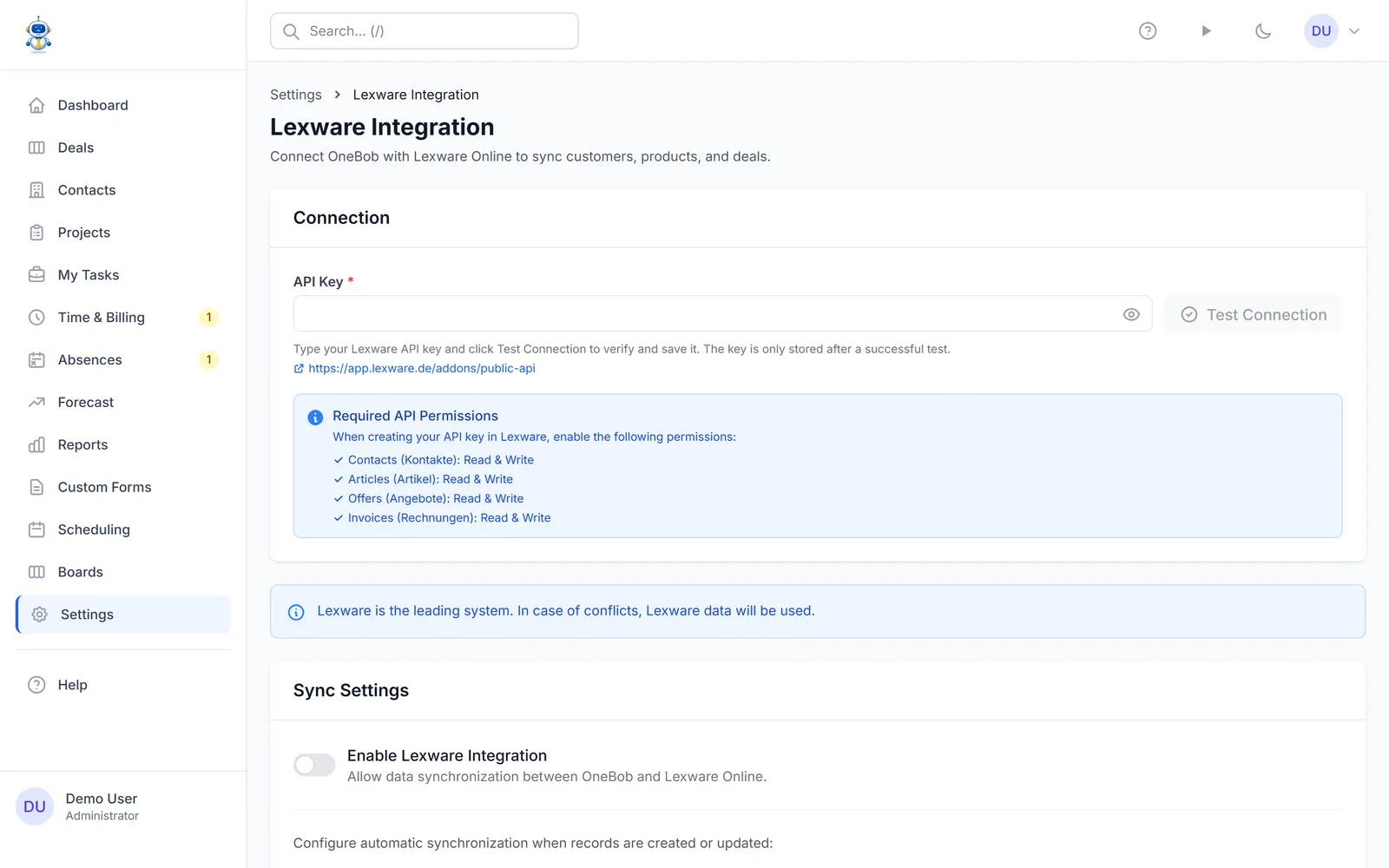The width and height of the screenshot is (1389, 868).
Task: Open the Deals menu item
Action: pos(123,148)
